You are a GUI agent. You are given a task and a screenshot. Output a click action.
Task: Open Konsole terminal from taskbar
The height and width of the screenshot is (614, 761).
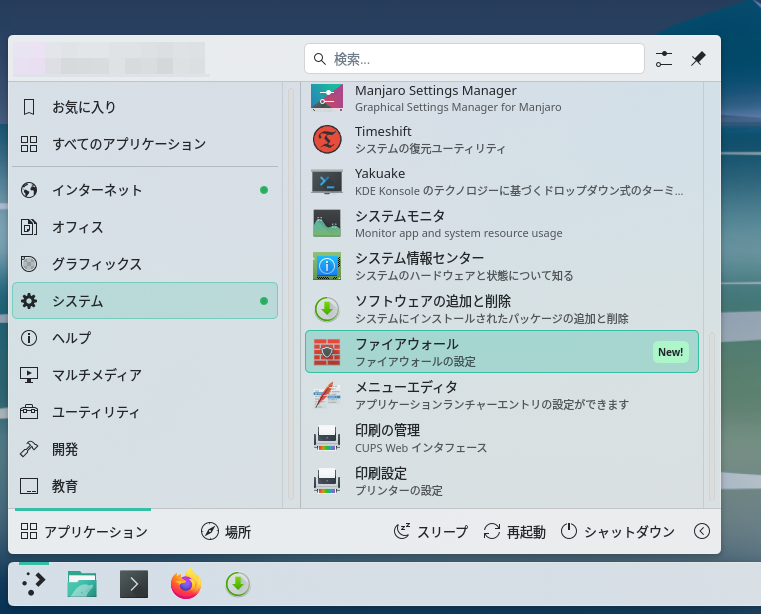point(134,584)
